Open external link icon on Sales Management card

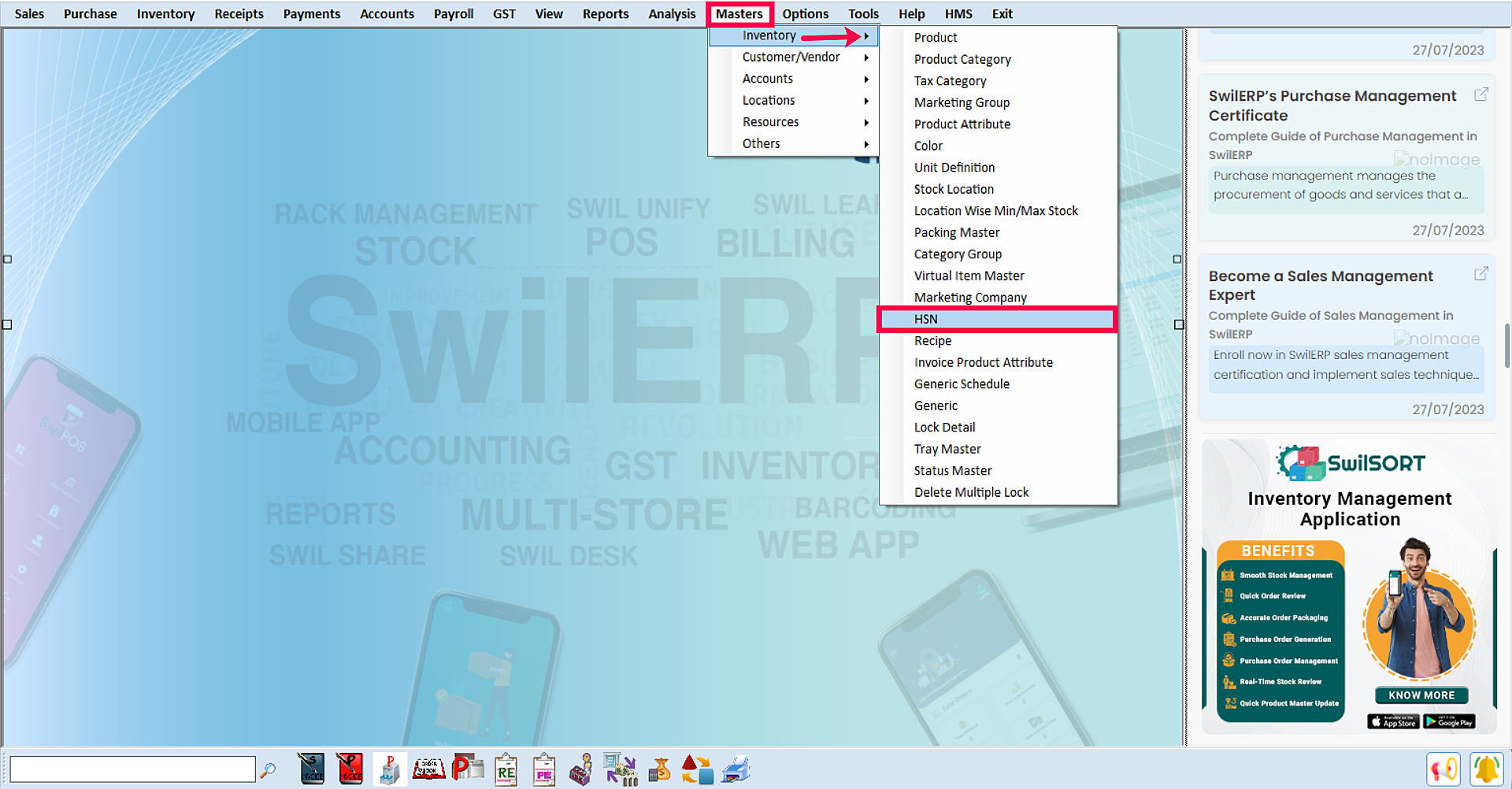1480,274
